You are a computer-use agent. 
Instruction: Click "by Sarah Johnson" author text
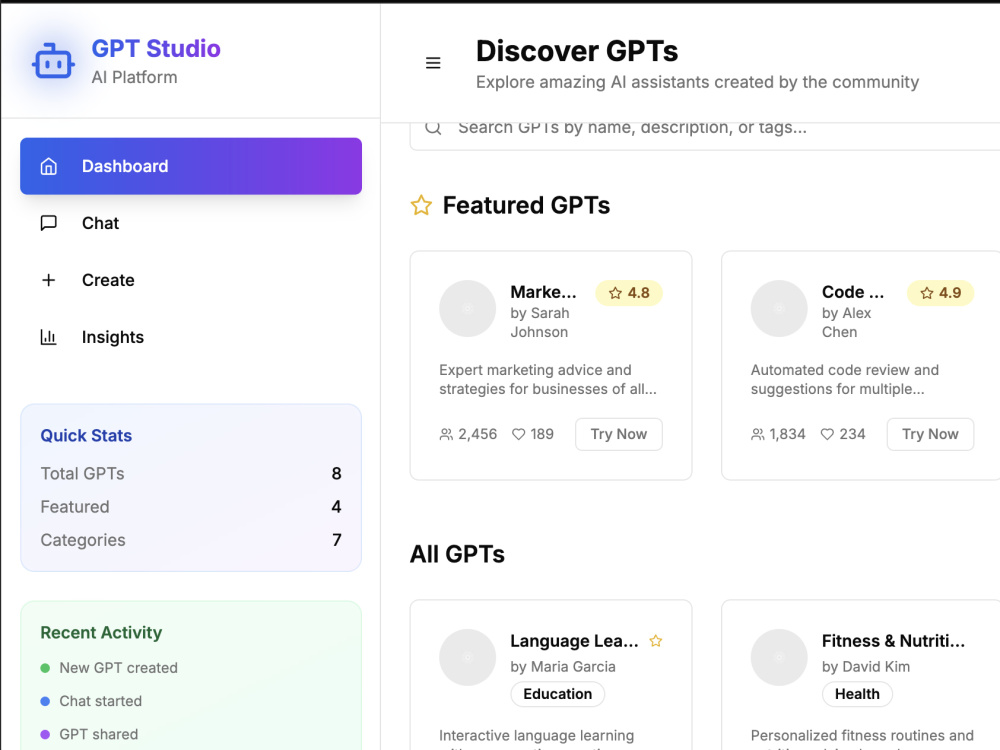coord(540,323)
